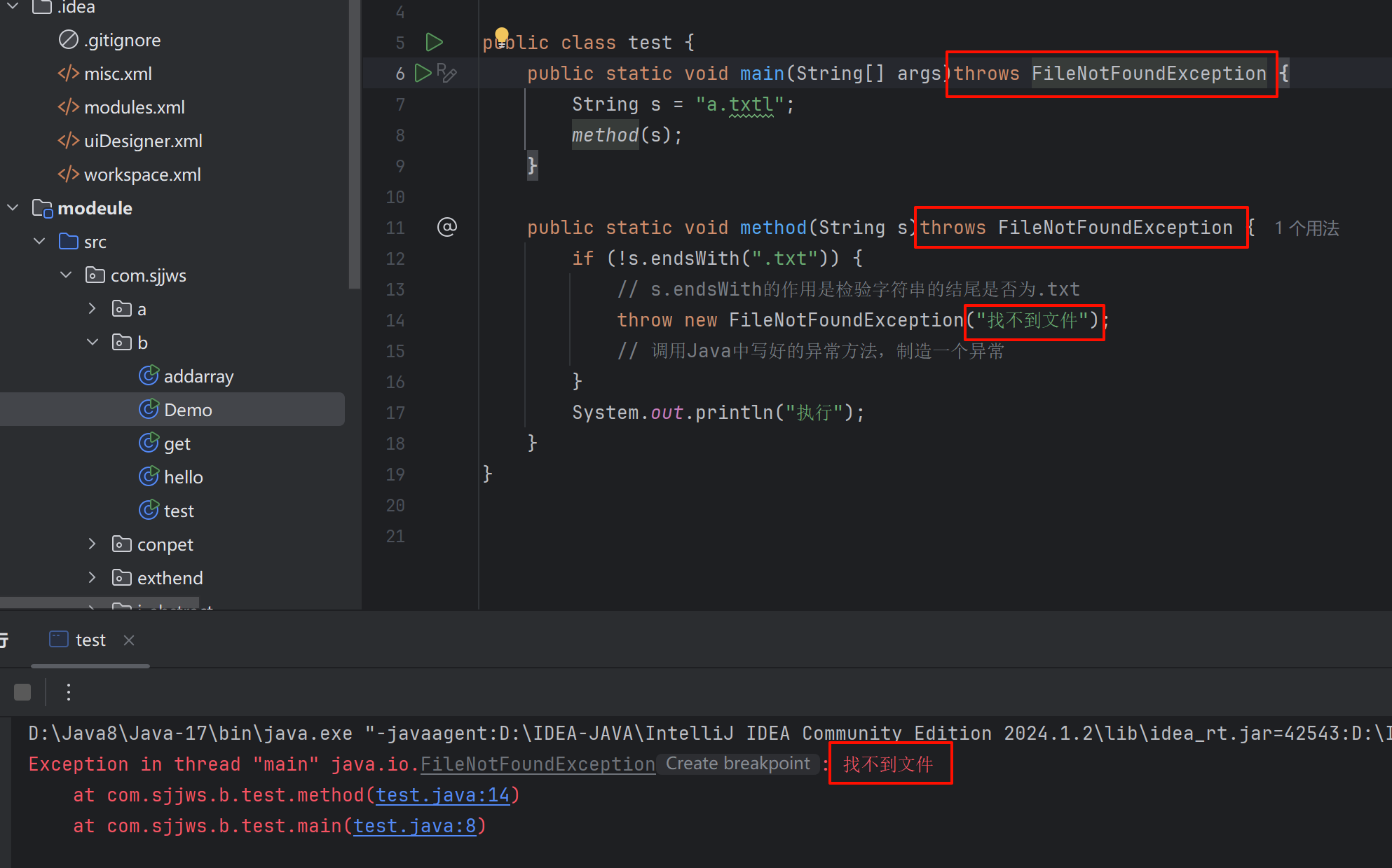The width and height of the screenshot is (1392, 868).
Task: Click the run gutter arrow beside class test
Action: (x=434, y=43)
